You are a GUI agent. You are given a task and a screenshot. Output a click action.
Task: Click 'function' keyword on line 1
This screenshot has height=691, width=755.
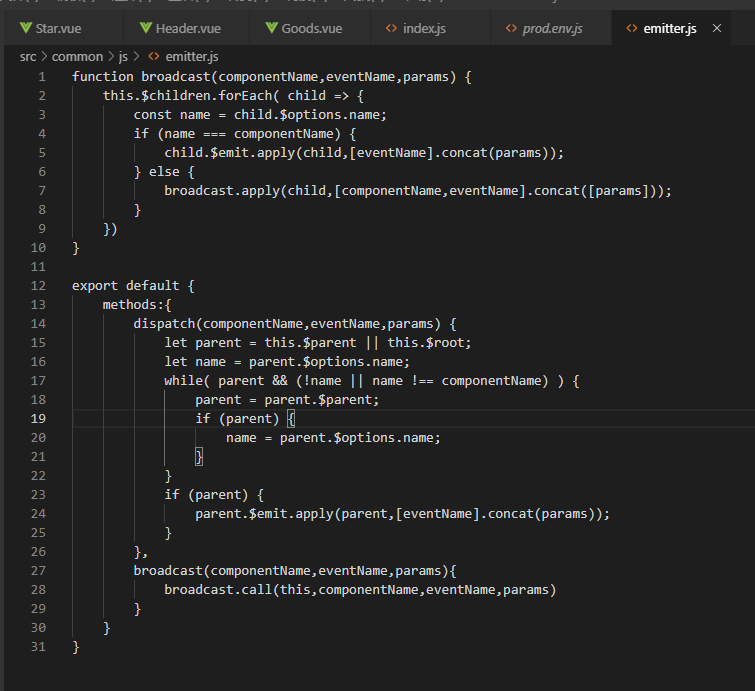pos(103,77)
